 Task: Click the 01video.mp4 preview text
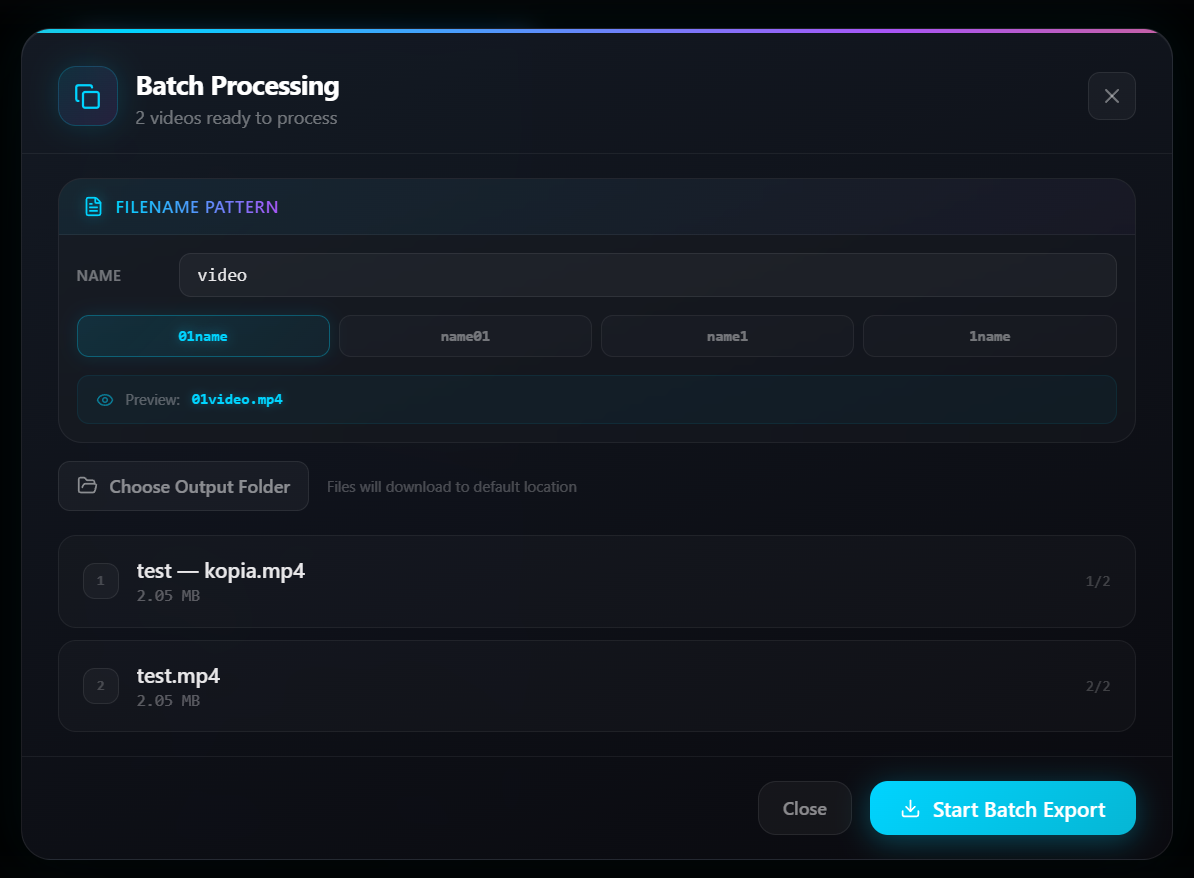click(x=237, y=399)
